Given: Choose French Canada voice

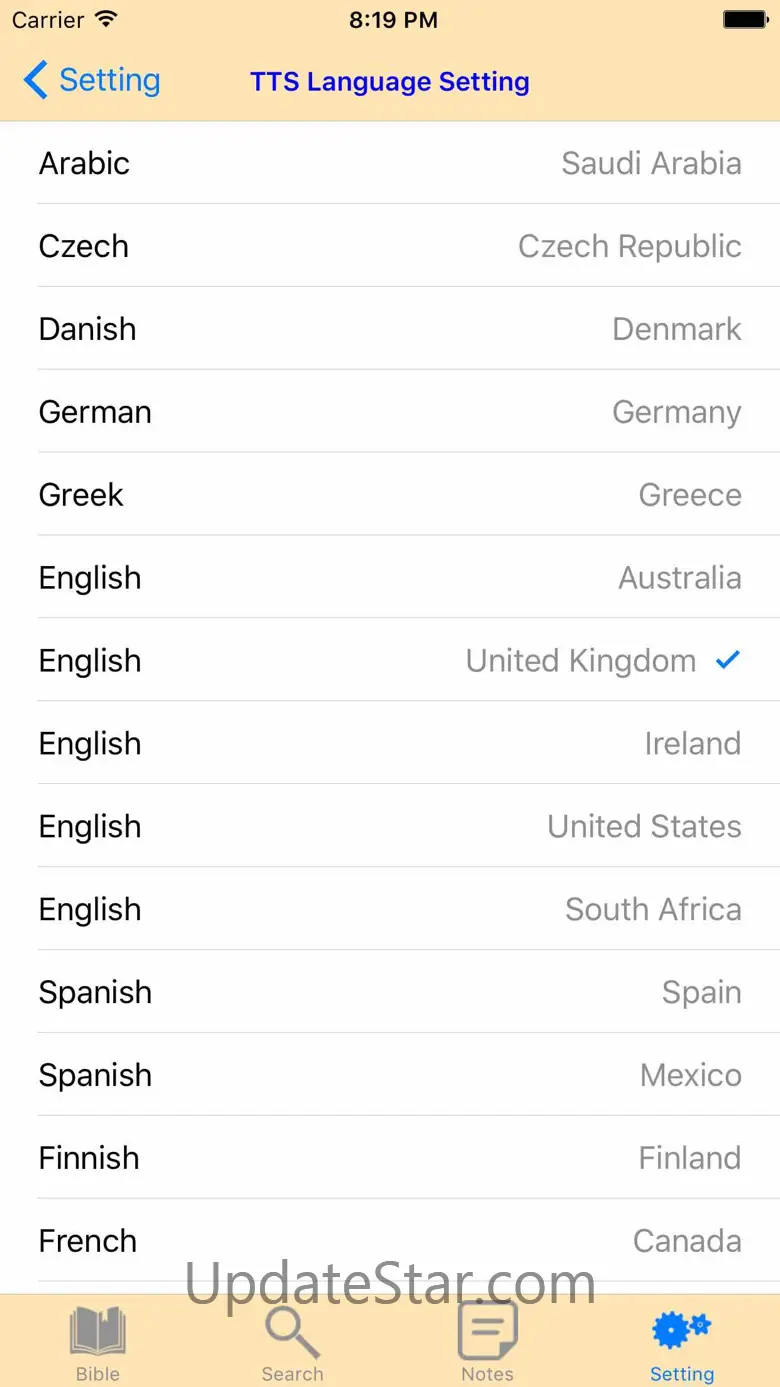Looking at the screenshot, I should tap(390, 1240).
